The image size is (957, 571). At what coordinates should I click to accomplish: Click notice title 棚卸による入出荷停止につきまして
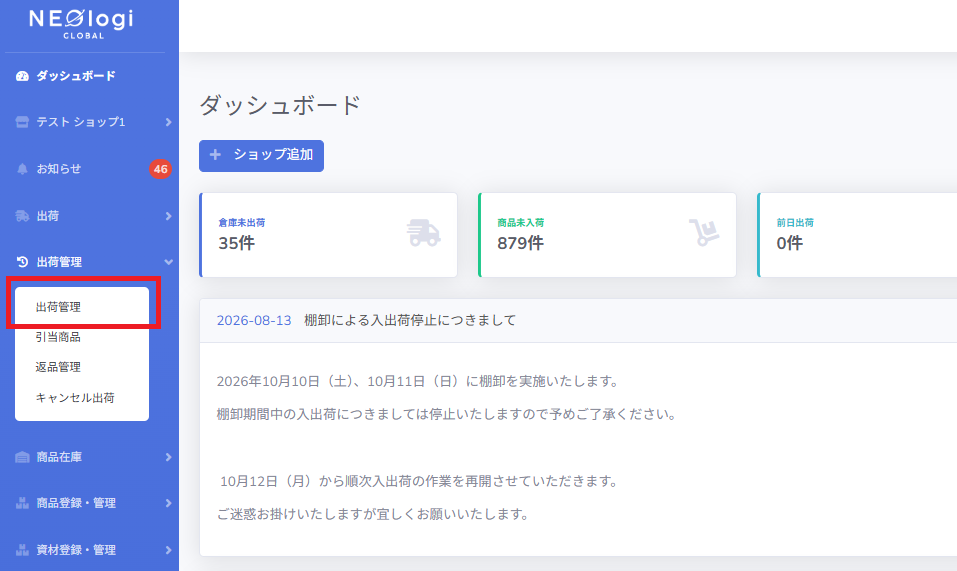tap(410, 320)
